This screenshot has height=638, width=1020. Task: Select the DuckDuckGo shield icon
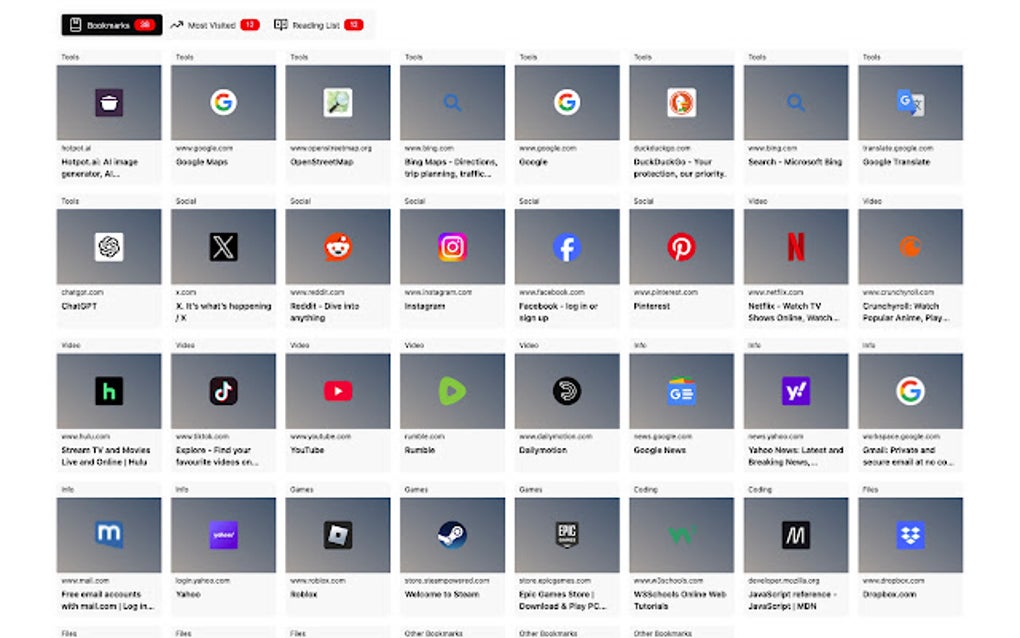(680, 101)
